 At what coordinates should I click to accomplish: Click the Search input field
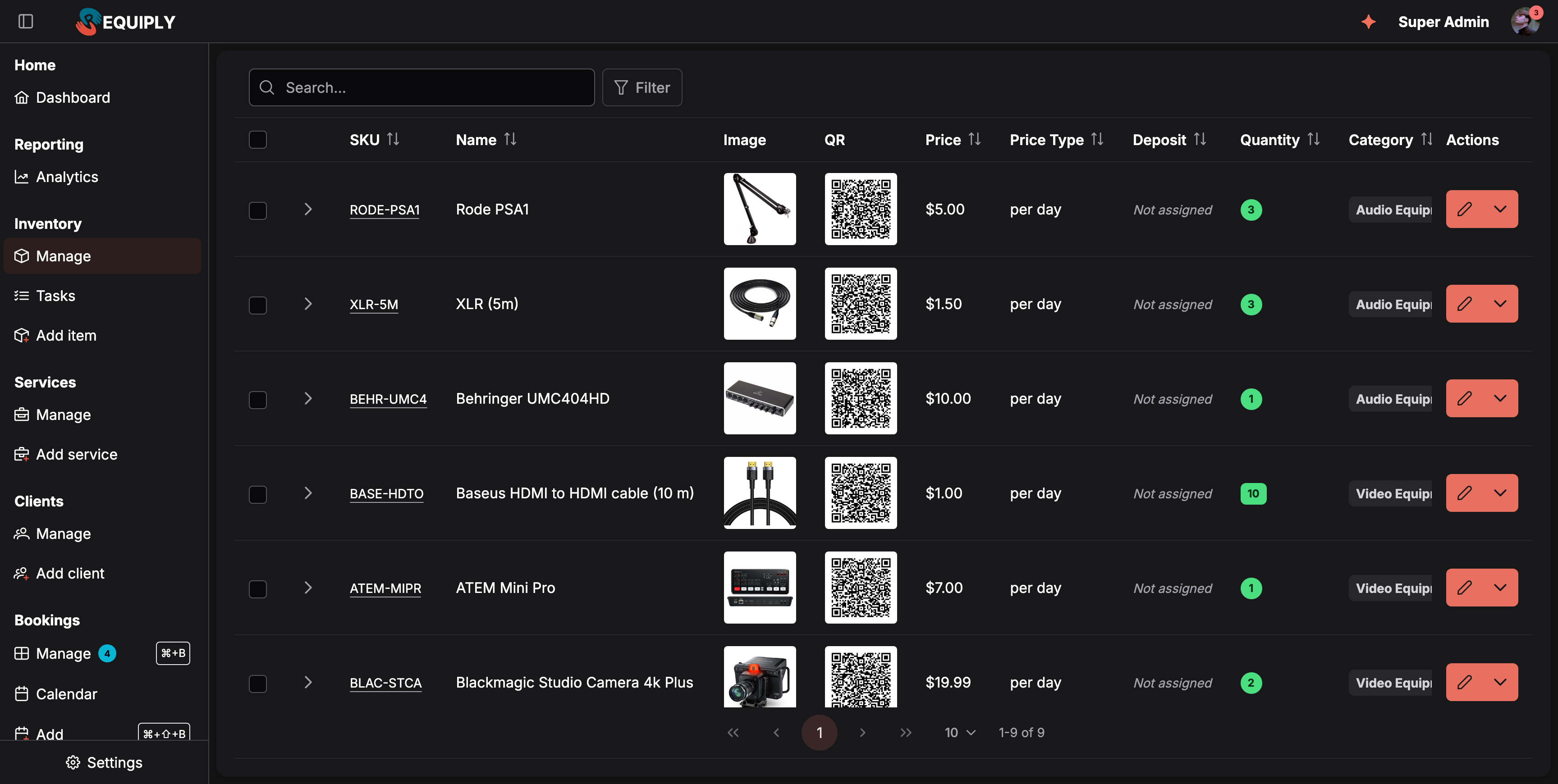[x=422, y=88]
